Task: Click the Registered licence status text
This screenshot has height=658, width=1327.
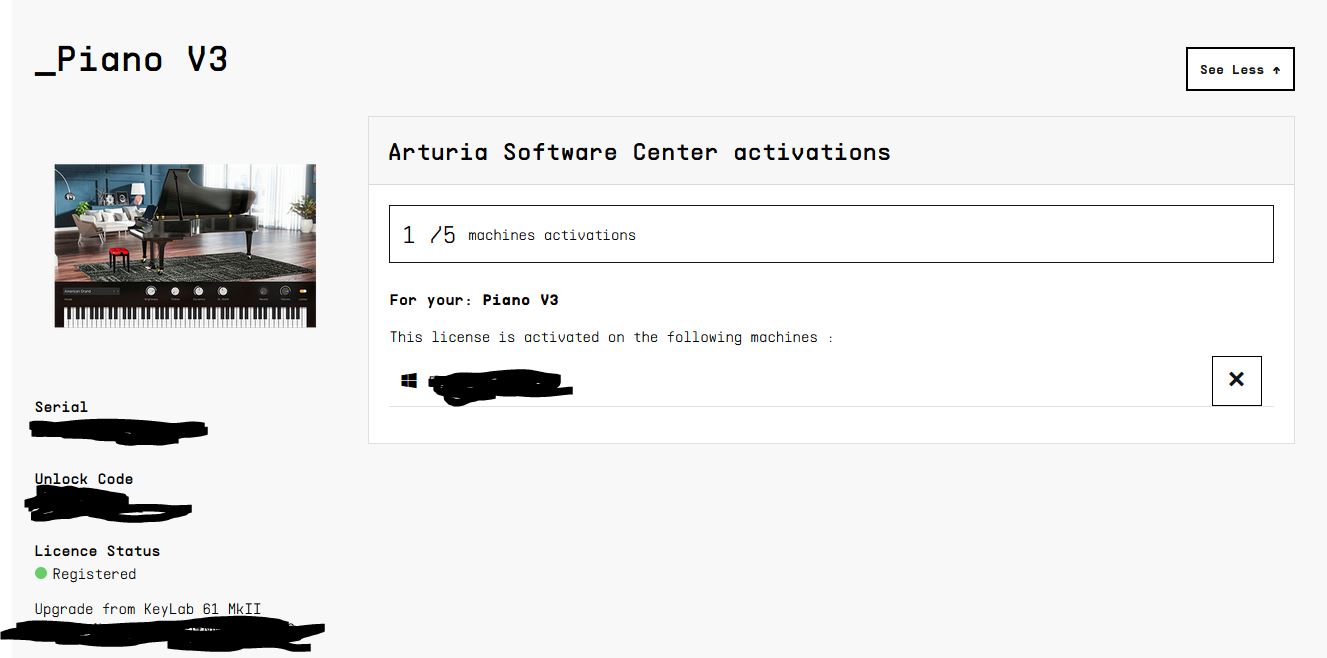Action: coord(94,574)
